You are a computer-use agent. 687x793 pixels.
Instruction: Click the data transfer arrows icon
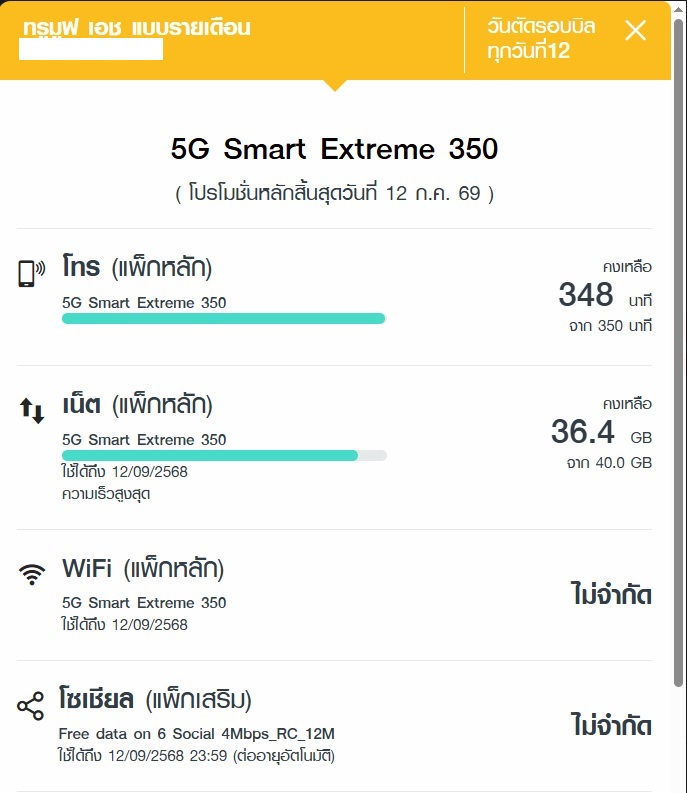pos(32,411)
